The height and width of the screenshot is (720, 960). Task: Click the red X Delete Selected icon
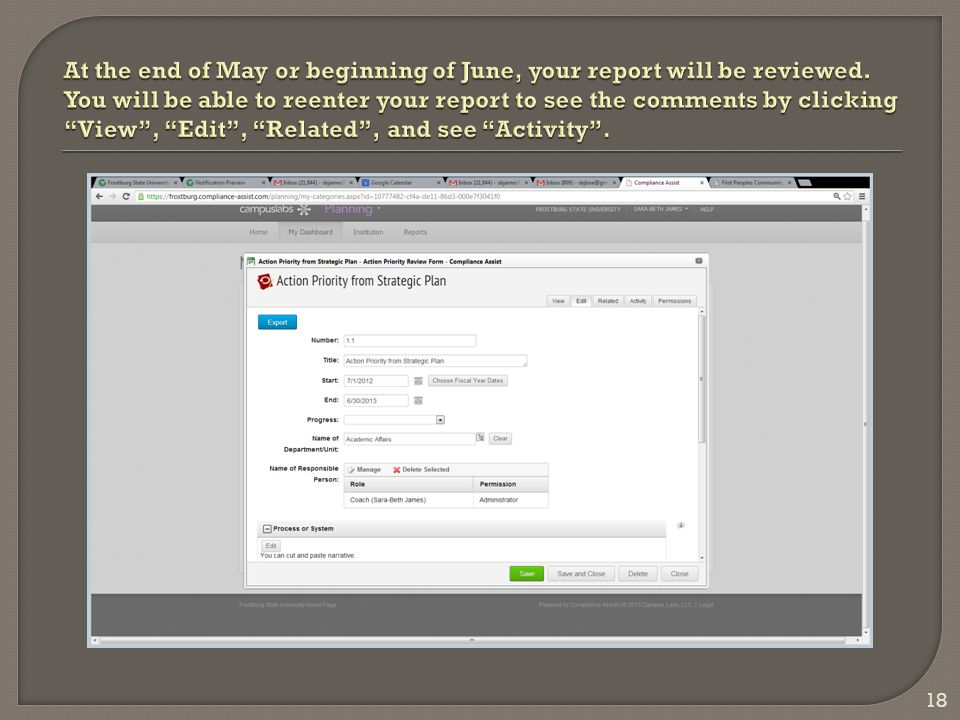pos(396,470)
